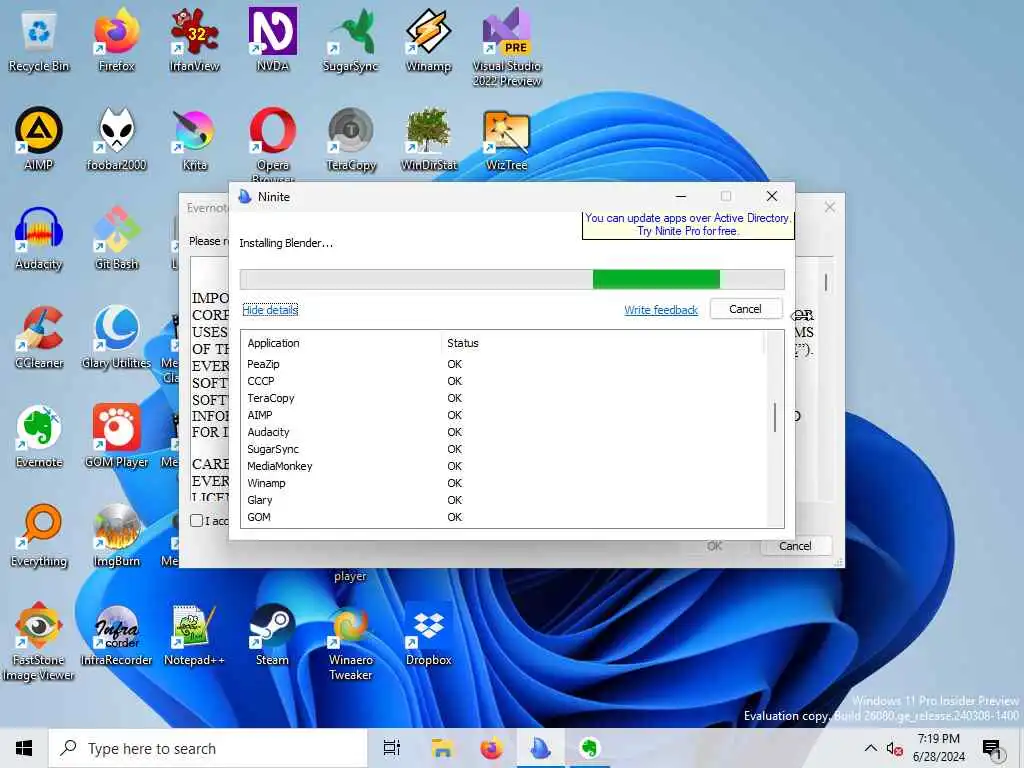Open the Windows Start menu

(24, 748)
